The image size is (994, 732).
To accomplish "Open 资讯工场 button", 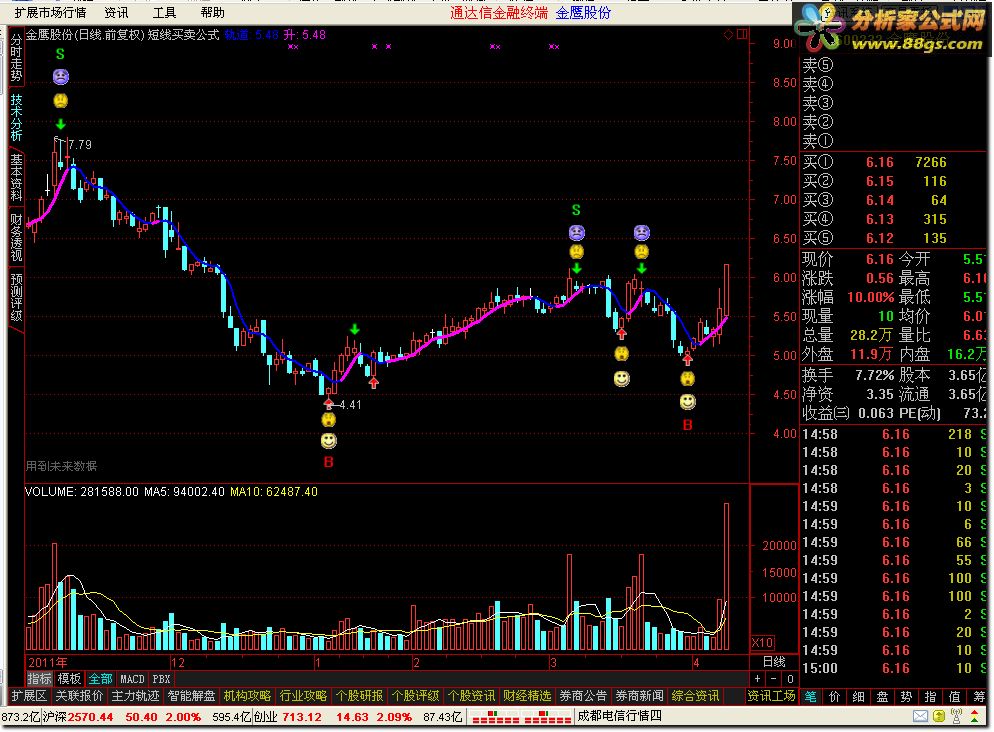I will coord(771,696).
